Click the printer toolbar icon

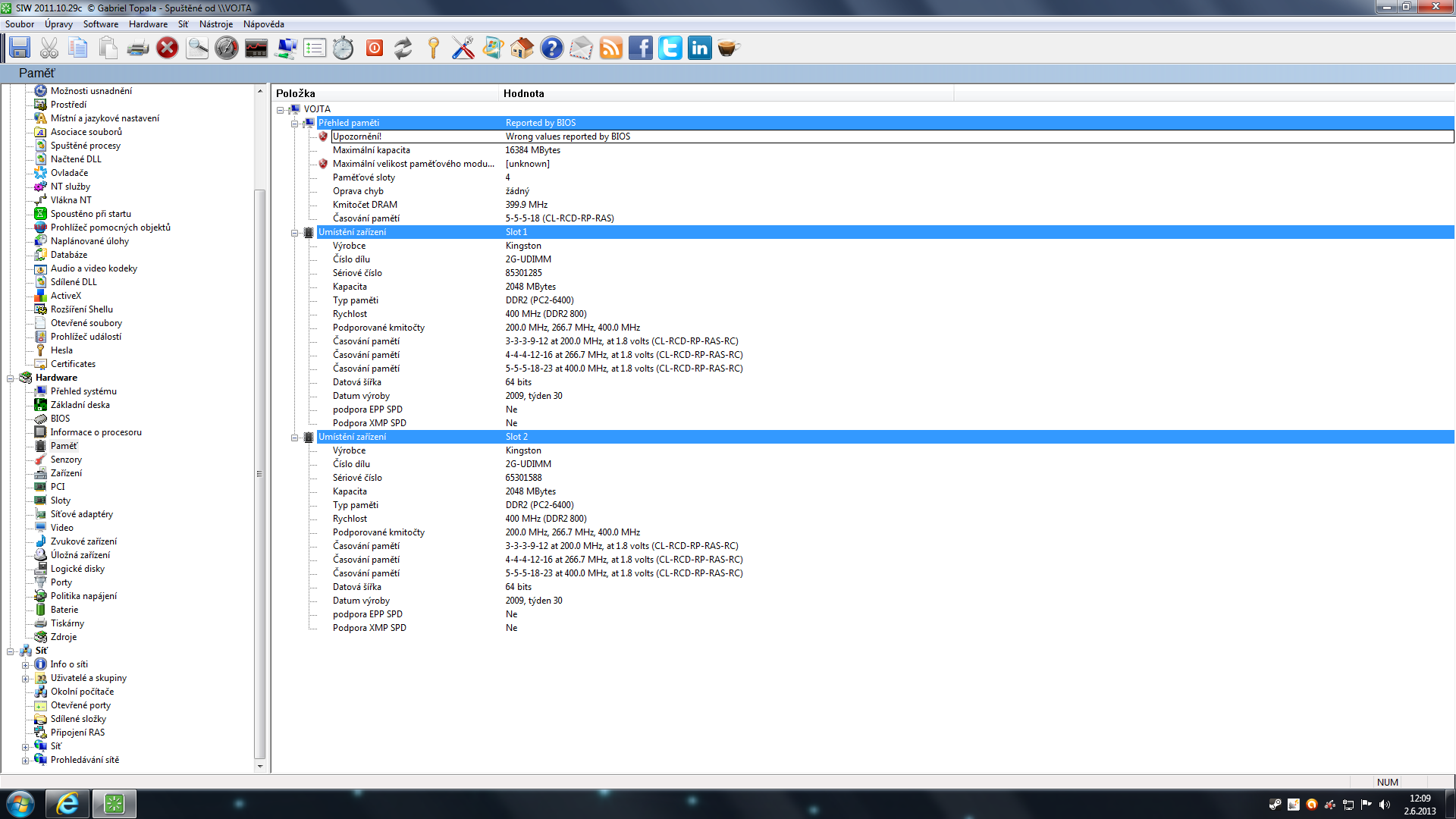137,48
